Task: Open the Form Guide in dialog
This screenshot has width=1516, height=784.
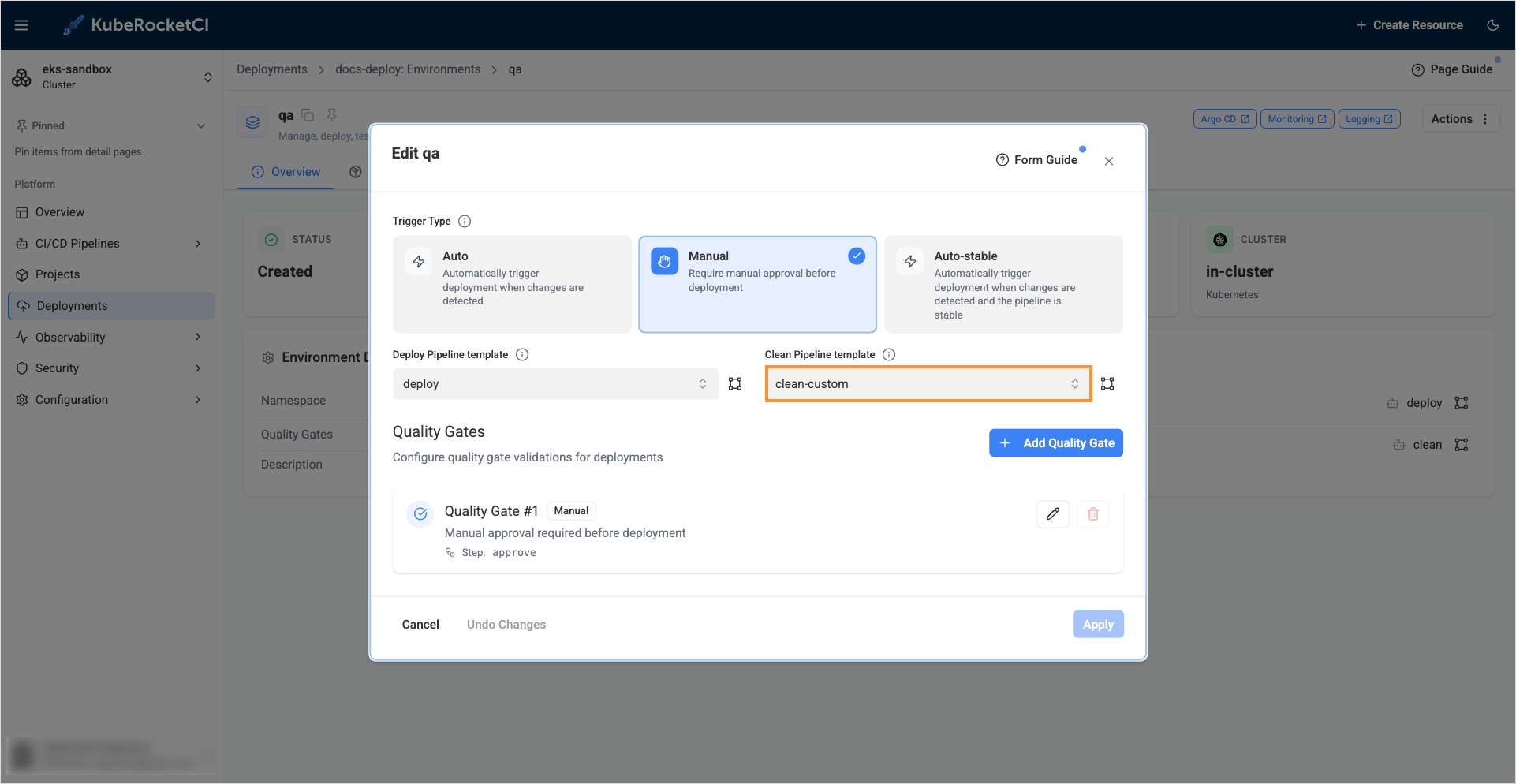Action: (1036, 160)
